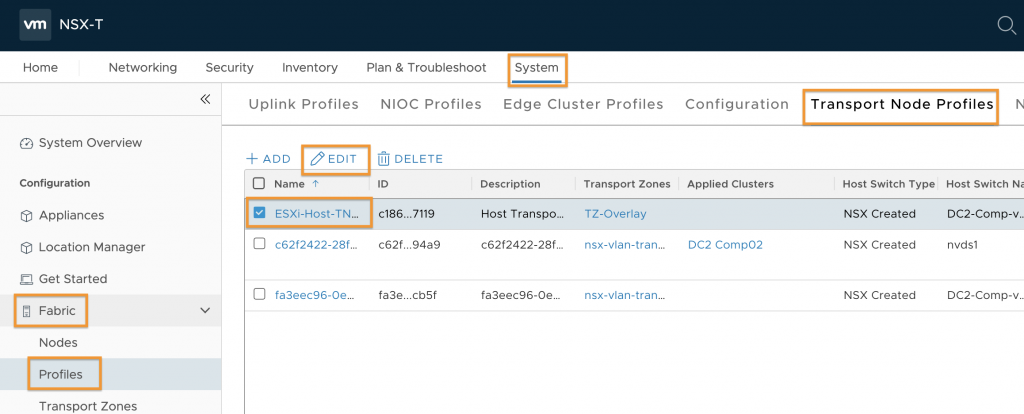The height and width of the screenshot is (414, 1024).
Task: Switch to Uplink Profiles tab
Action: (304, 104)
